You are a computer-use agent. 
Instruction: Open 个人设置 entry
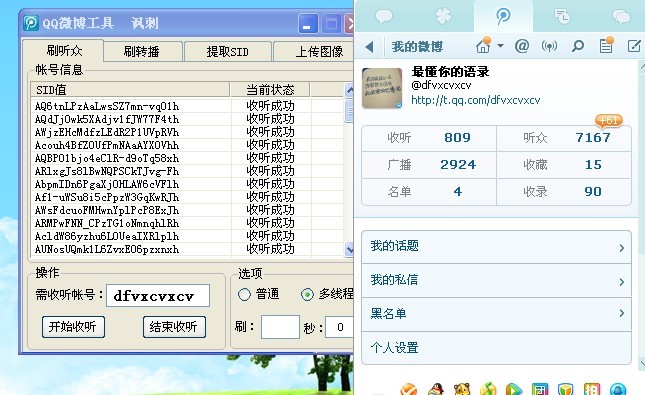click(496, 348)
